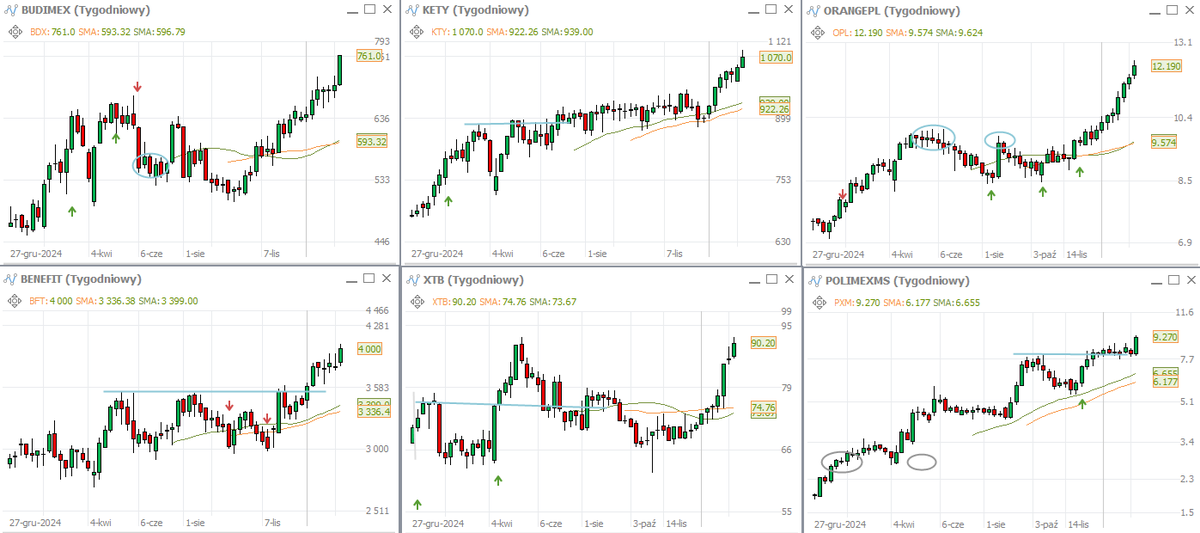Image resolution: width=1200 pixels, height=533 pixels.
Task: Click the SMA: 939.00 legend entry
Action: point(569,31)
